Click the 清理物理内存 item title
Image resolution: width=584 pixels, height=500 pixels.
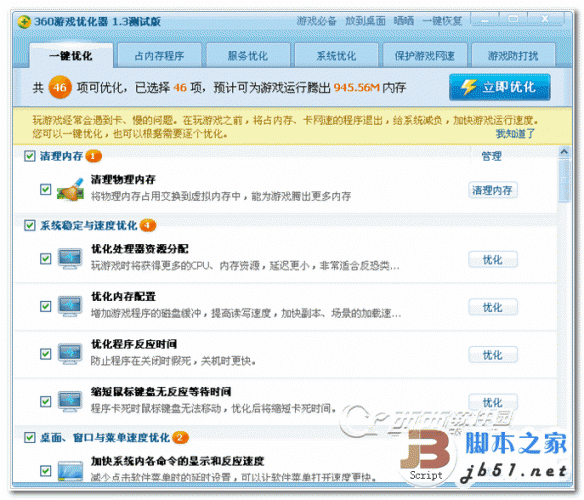pos(123,180)
